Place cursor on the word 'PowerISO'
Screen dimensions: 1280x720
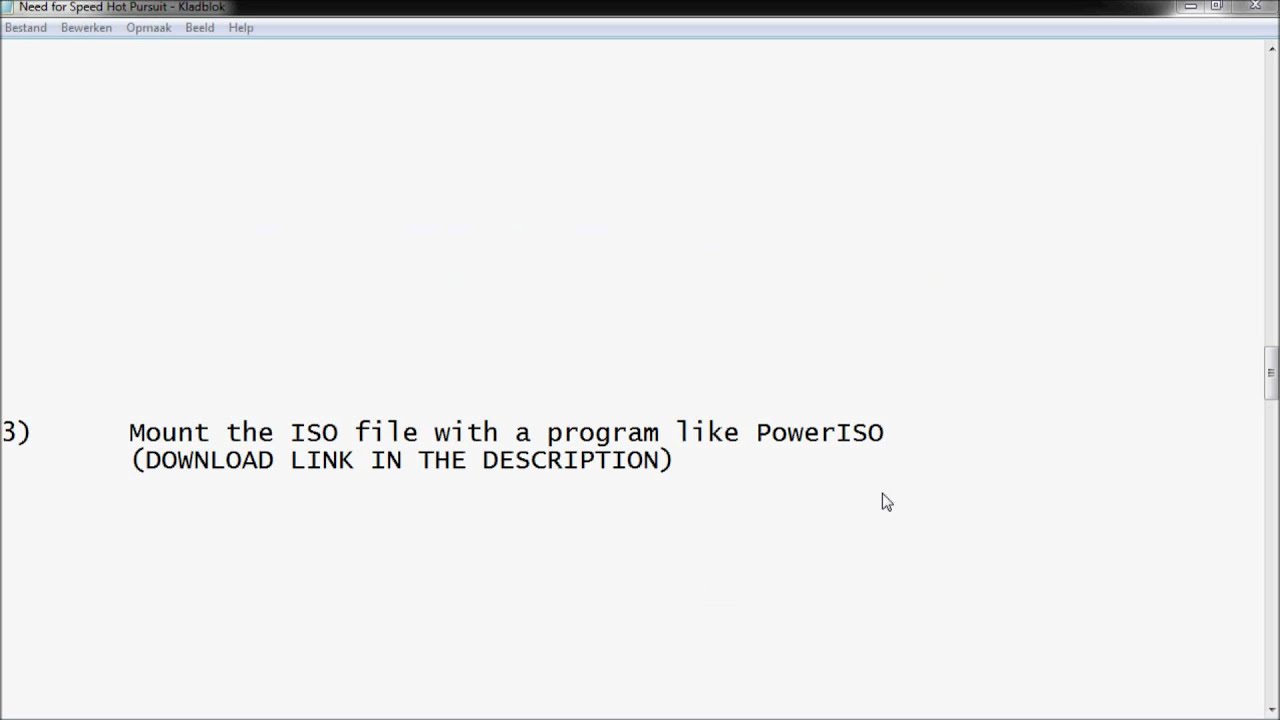[x=820, y=433]
